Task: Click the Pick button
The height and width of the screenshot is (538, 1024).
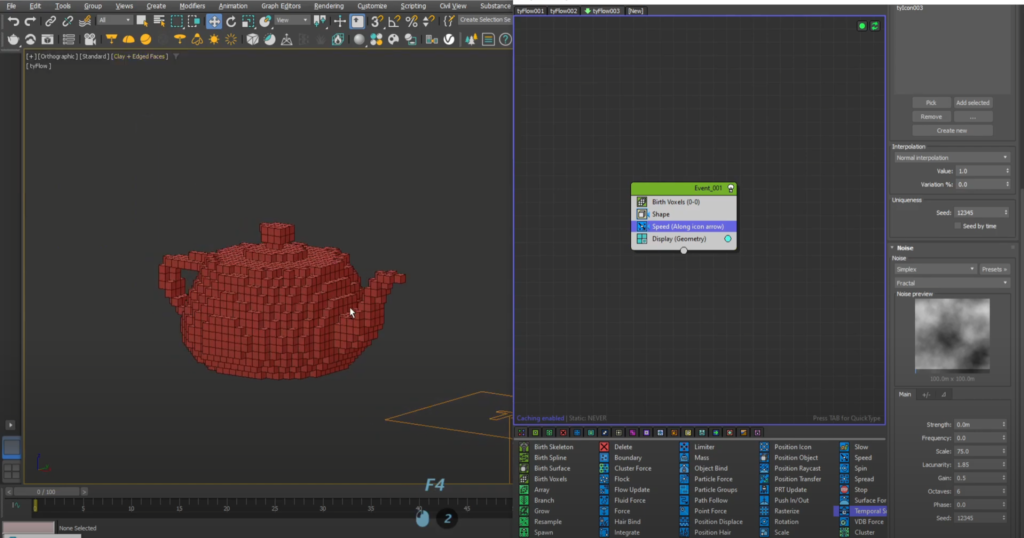Action: (931, 103)
